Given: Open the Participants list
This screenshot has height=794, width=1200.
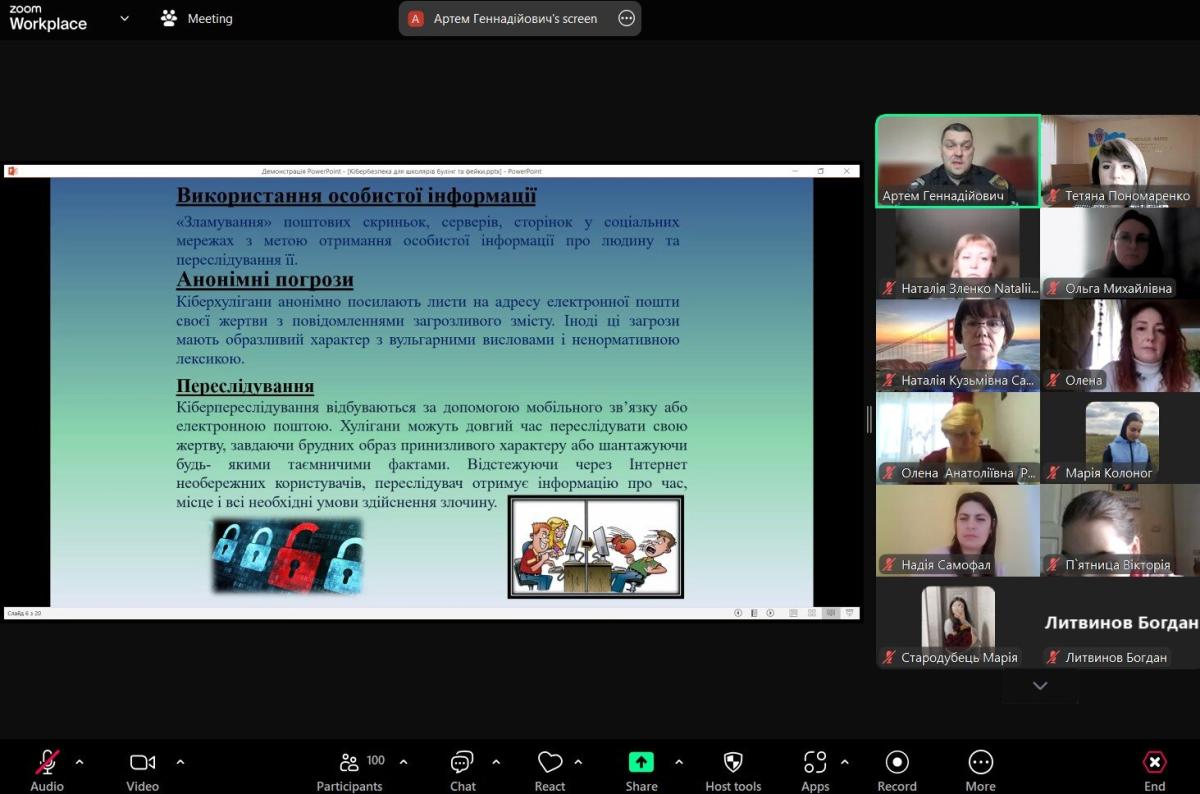Looking at the screenshot, I should (350, 768).
